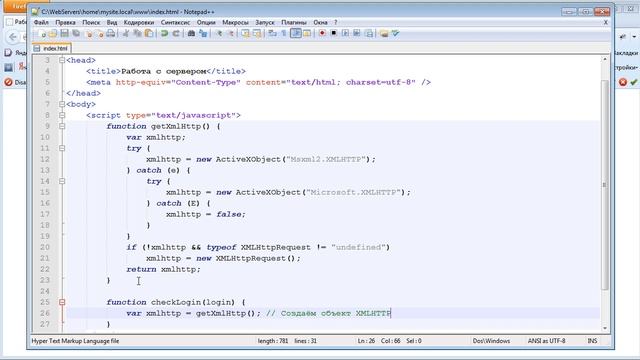The image size is (640, 360).
Task: Undo the last edit with the green arrow
Action: coord(164,33)
